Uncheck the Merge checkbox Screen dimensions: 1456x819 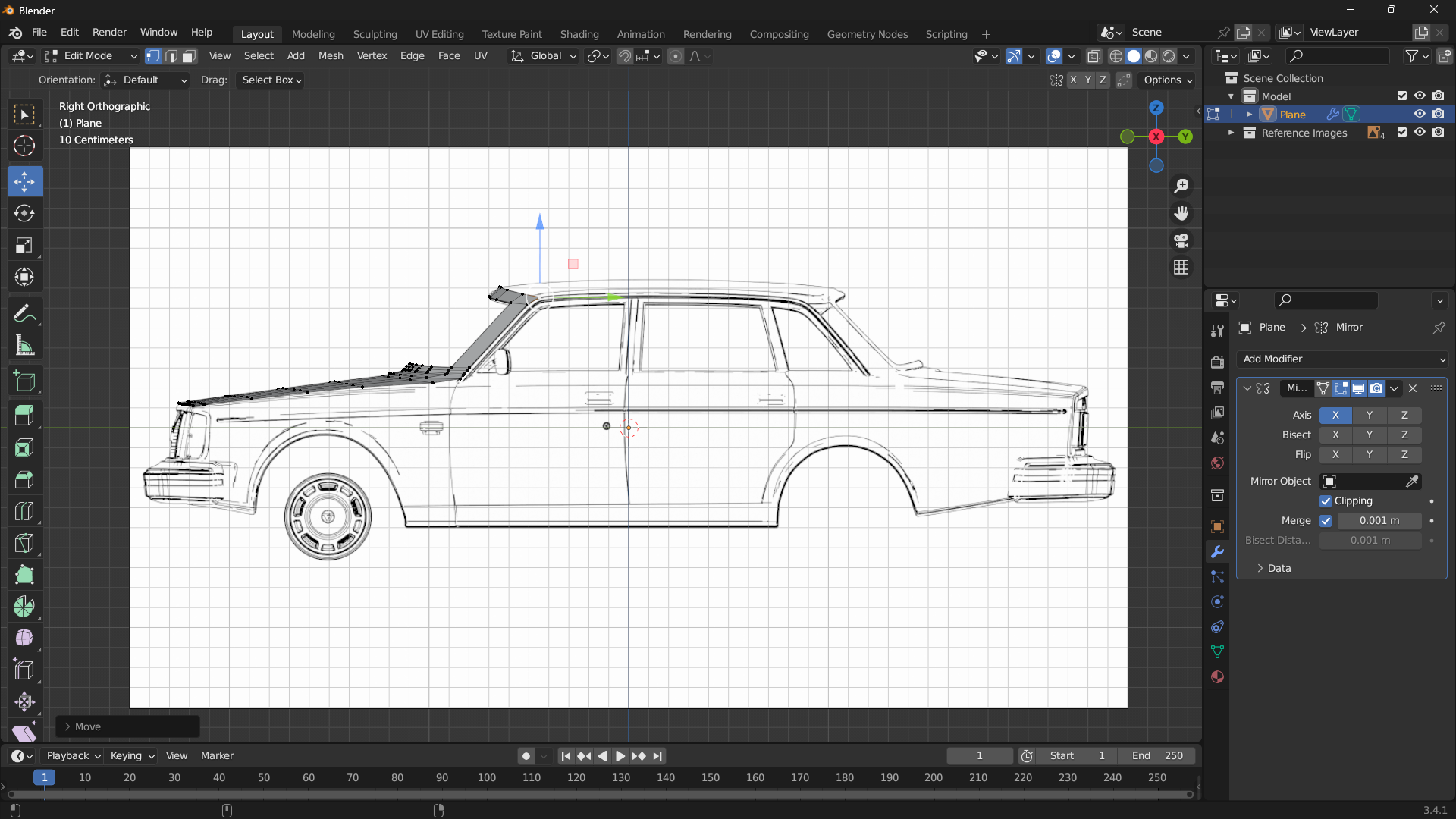pyautogui.click(x=1326, y=521)
